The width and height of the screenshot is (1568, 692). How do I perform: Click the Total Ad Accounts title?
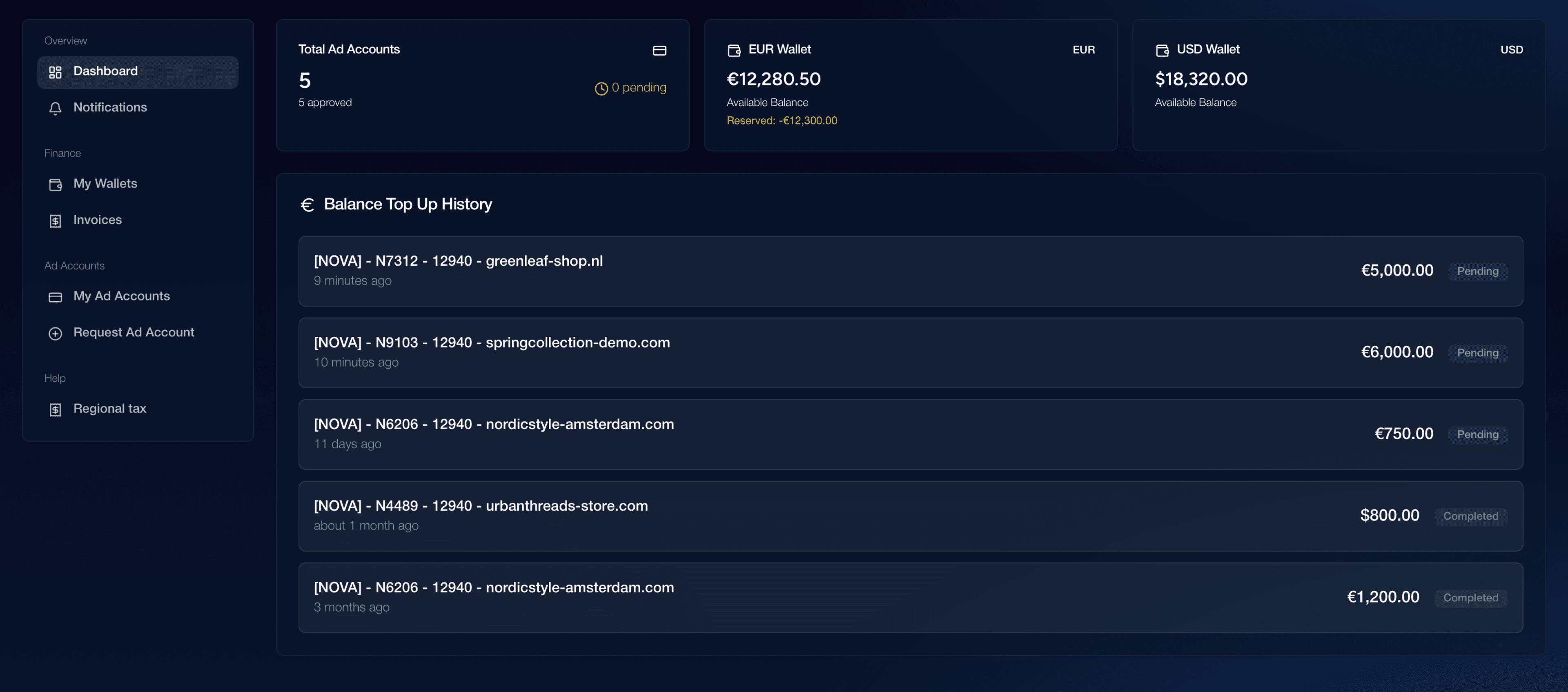(349, 49)
